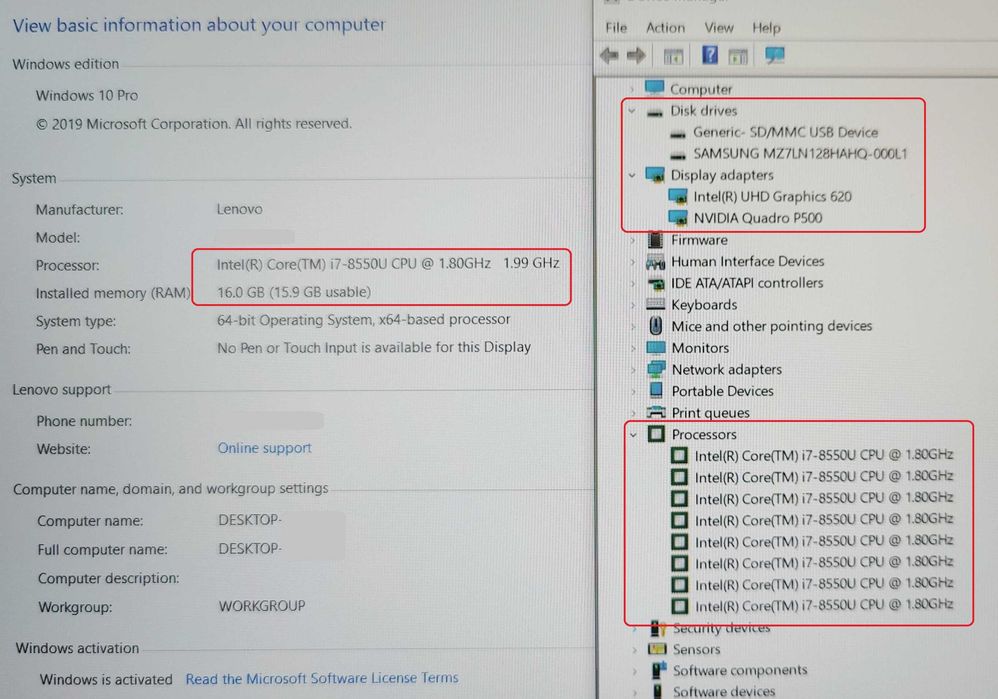Click the Windows 10 Pro edition text
The height and width of the screenshot is (699, 998).
pyautogui.click(x=87, y=95)
